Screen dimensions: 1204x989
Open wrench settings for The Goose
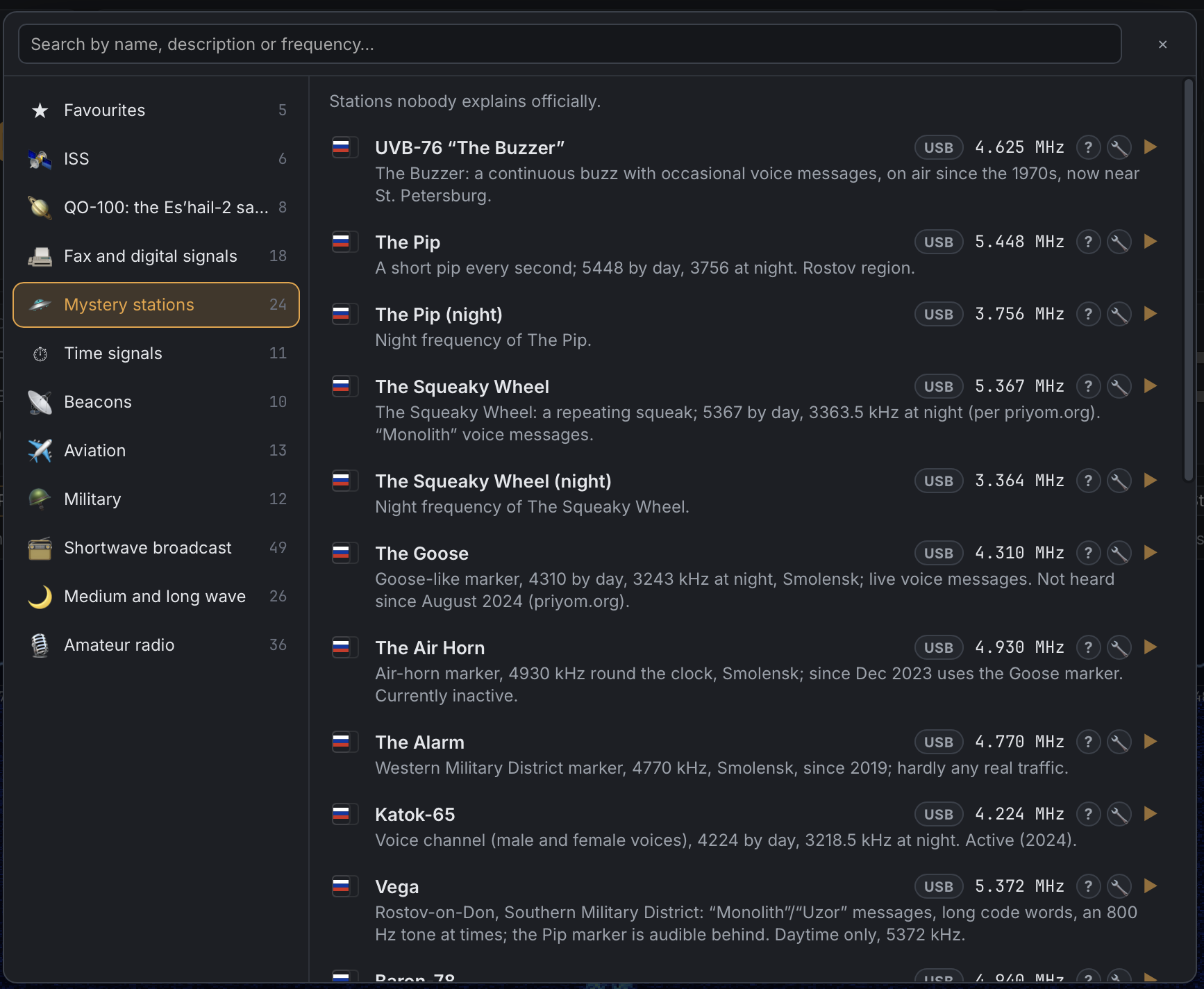pos(1119,553)
